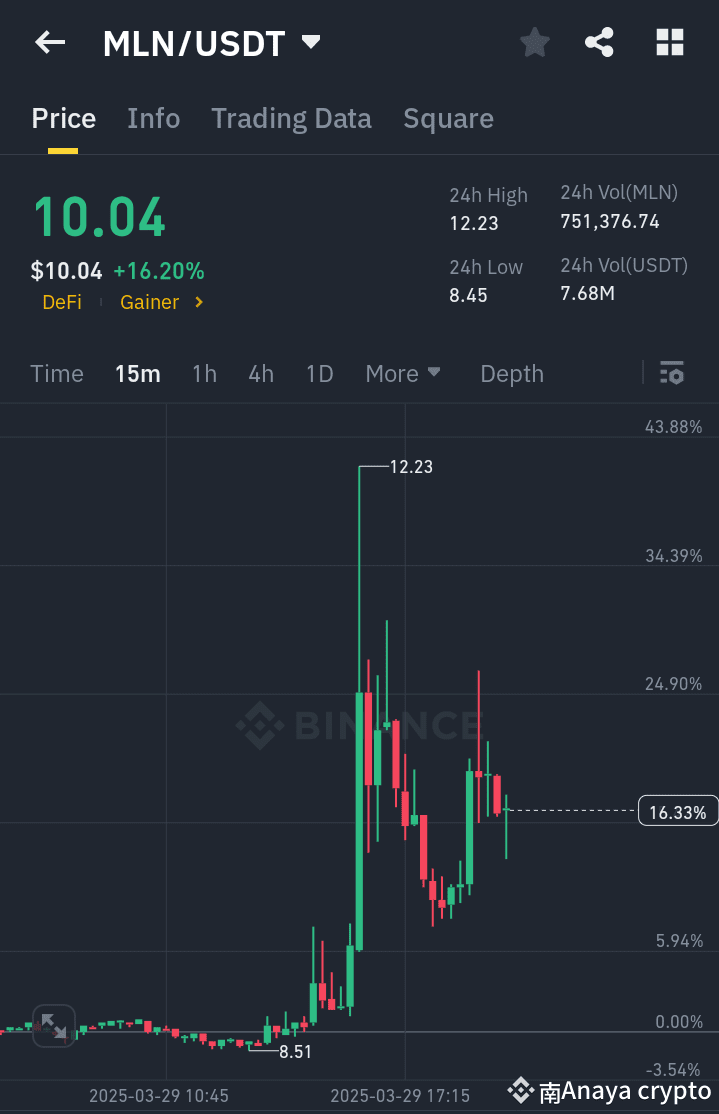The width and height of the screenshot is (719, 1114).
Task: Select the Depth view
Action: pos(512,373)
